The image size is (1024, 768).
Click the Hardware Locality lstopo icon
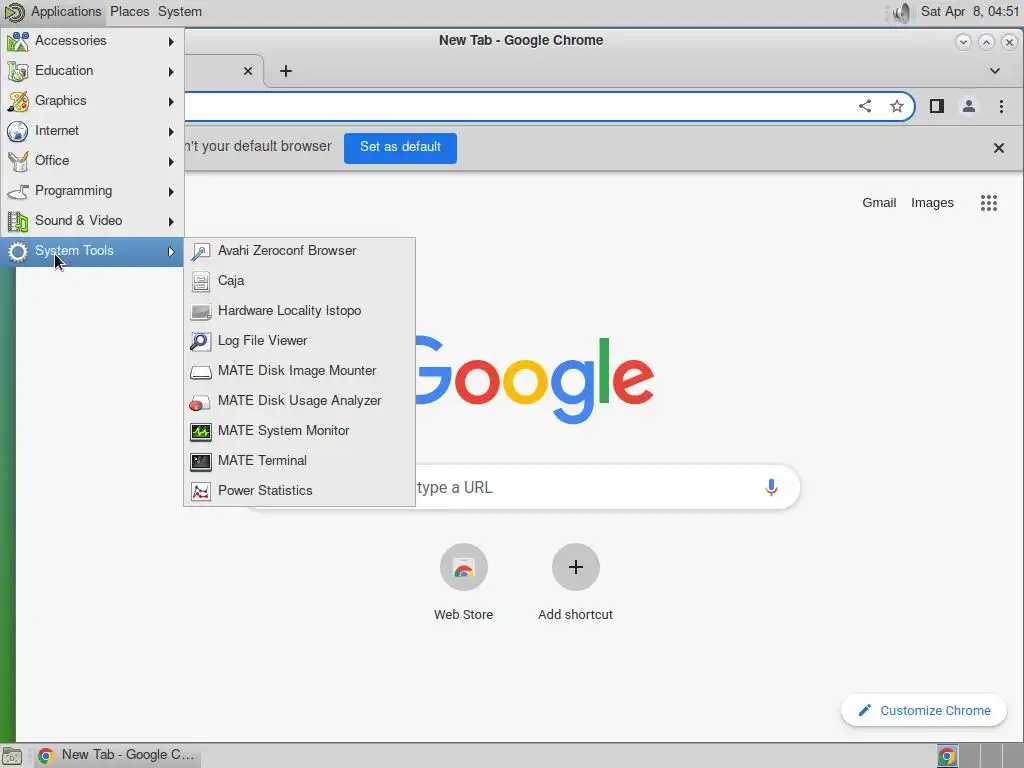(200, 312)
